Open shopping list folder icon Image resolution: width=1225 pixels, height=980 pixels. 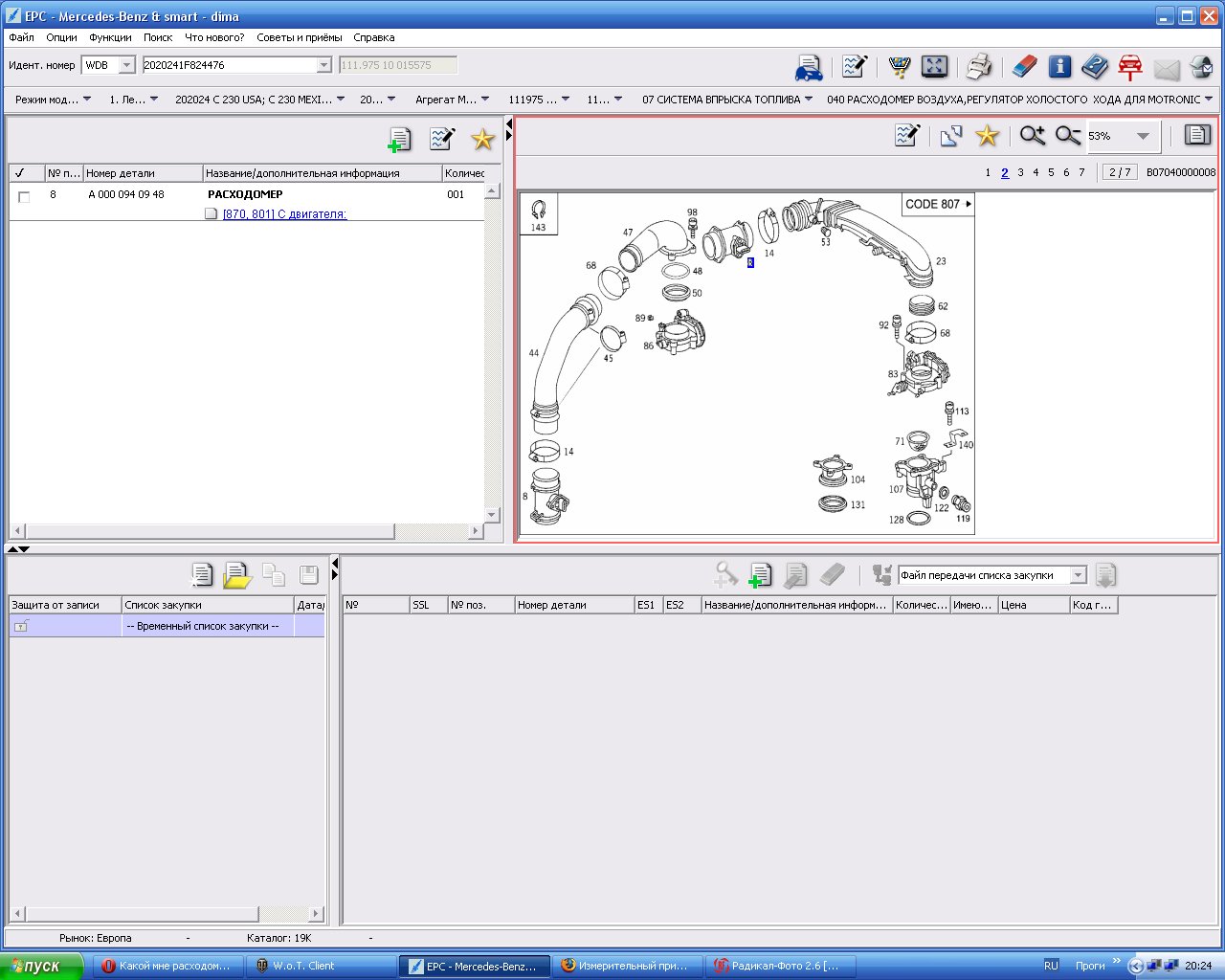pyautogui.click(x=236, y=574)
